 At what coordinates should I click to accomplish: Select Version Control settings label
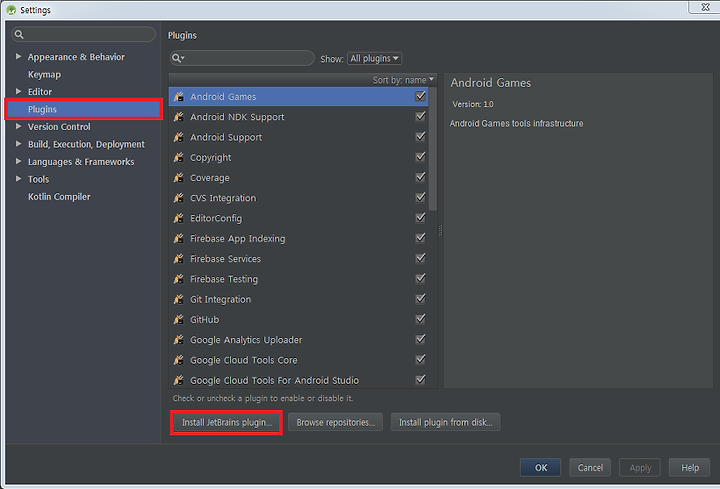pyautogui.click(x=59, y=127)
